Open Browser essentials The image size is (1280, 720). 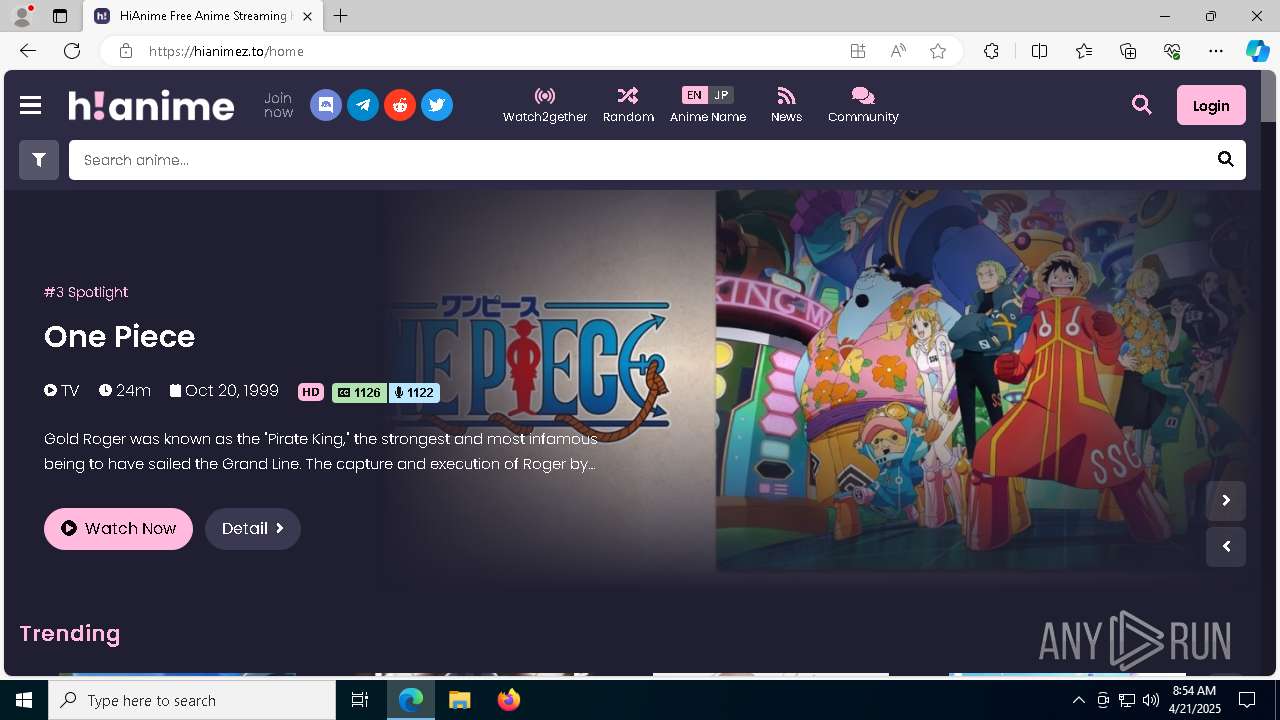[x=1172, y=51]
